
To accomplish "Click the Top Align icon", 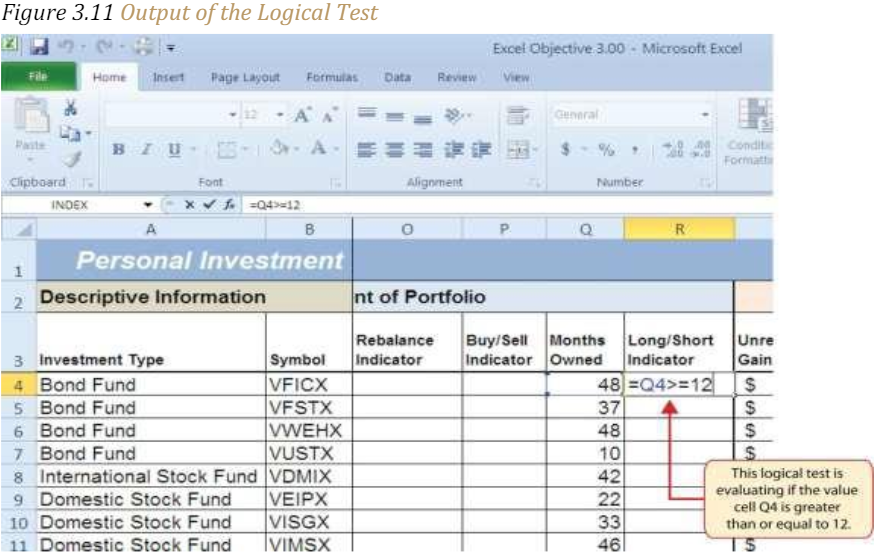I will [x=367, y=114].
